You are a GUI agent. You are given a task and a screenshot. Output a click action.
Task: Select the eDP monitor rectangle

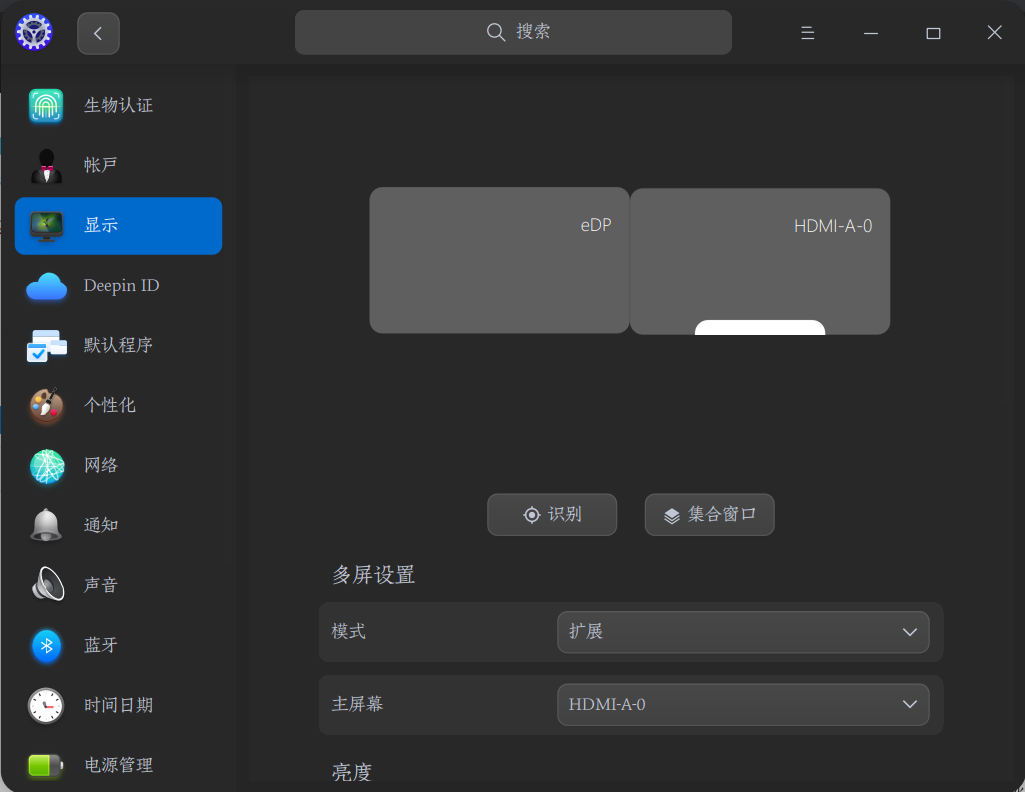[x=499, y=260]
